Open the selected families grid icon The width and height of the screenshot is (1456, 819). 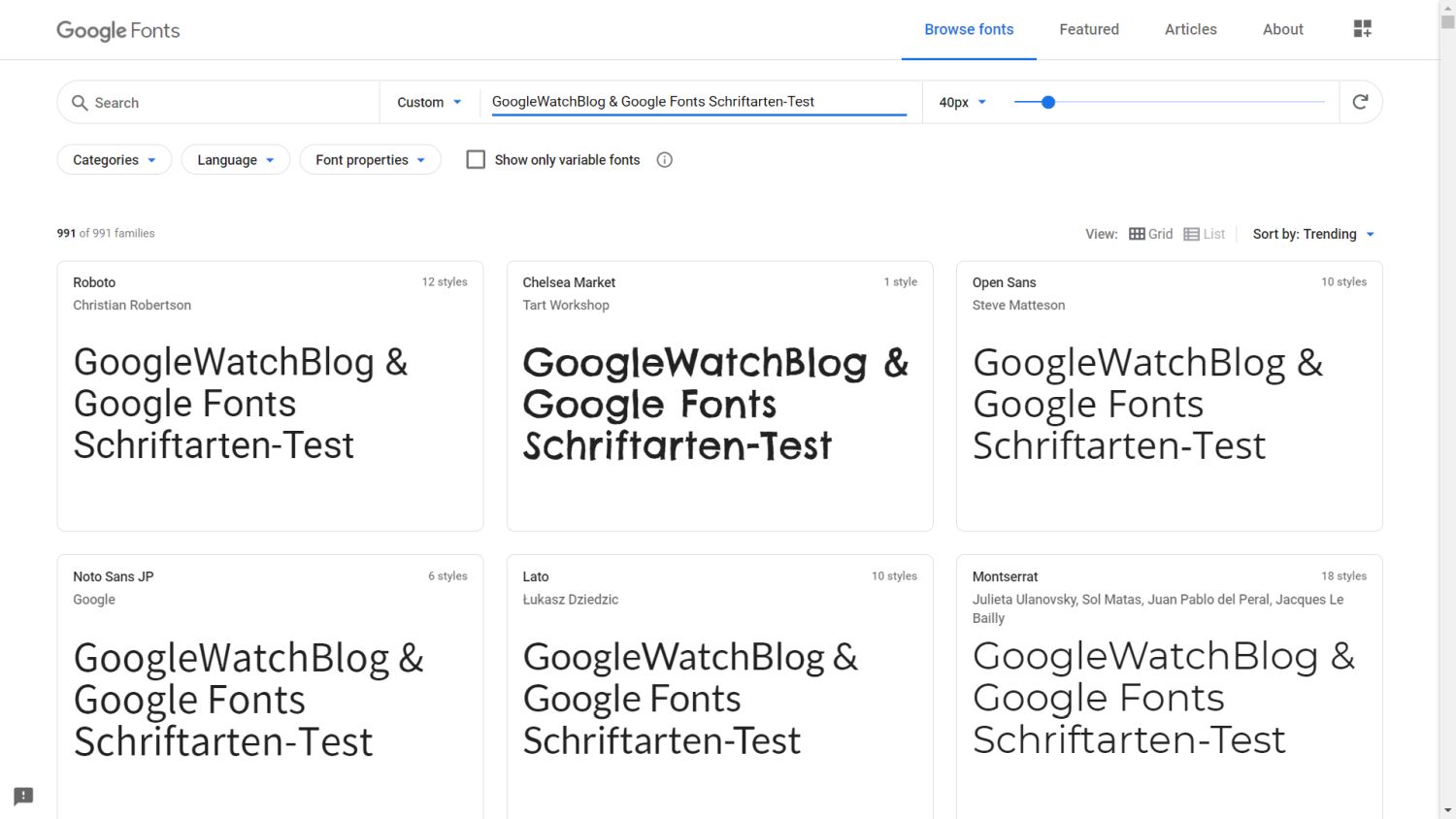click(x=1362, y=29)
